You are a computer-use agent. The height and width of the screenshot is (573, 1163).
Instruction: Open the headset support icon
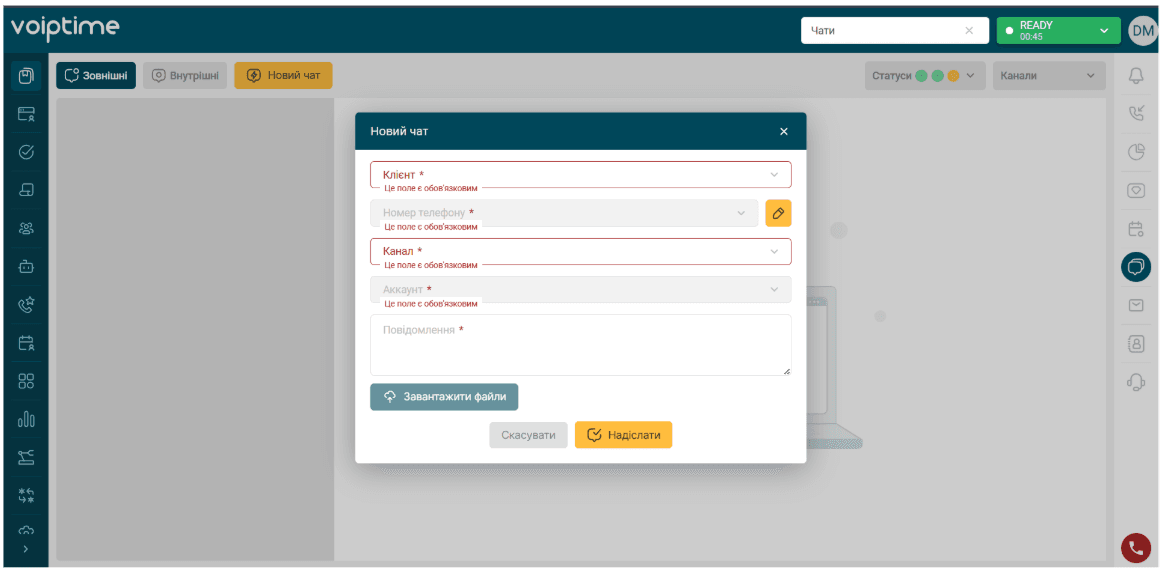(x=1136, y=382)
